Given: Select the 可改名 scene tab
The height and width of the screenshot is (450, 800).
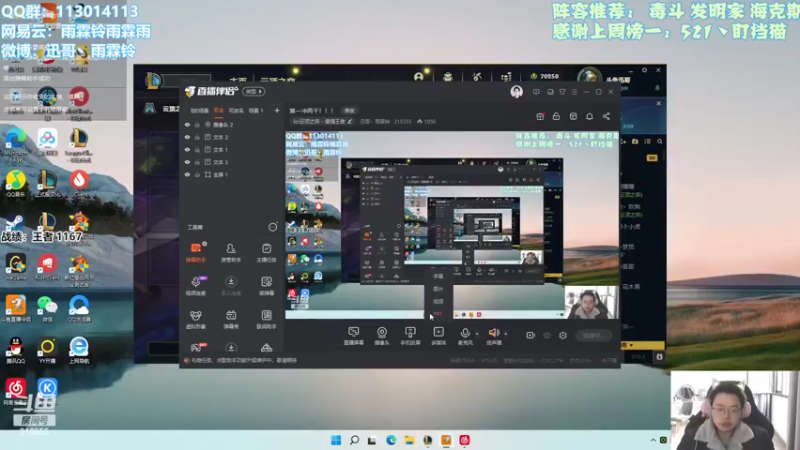Looking at the screenshot, I should click(x=236, y=110).
